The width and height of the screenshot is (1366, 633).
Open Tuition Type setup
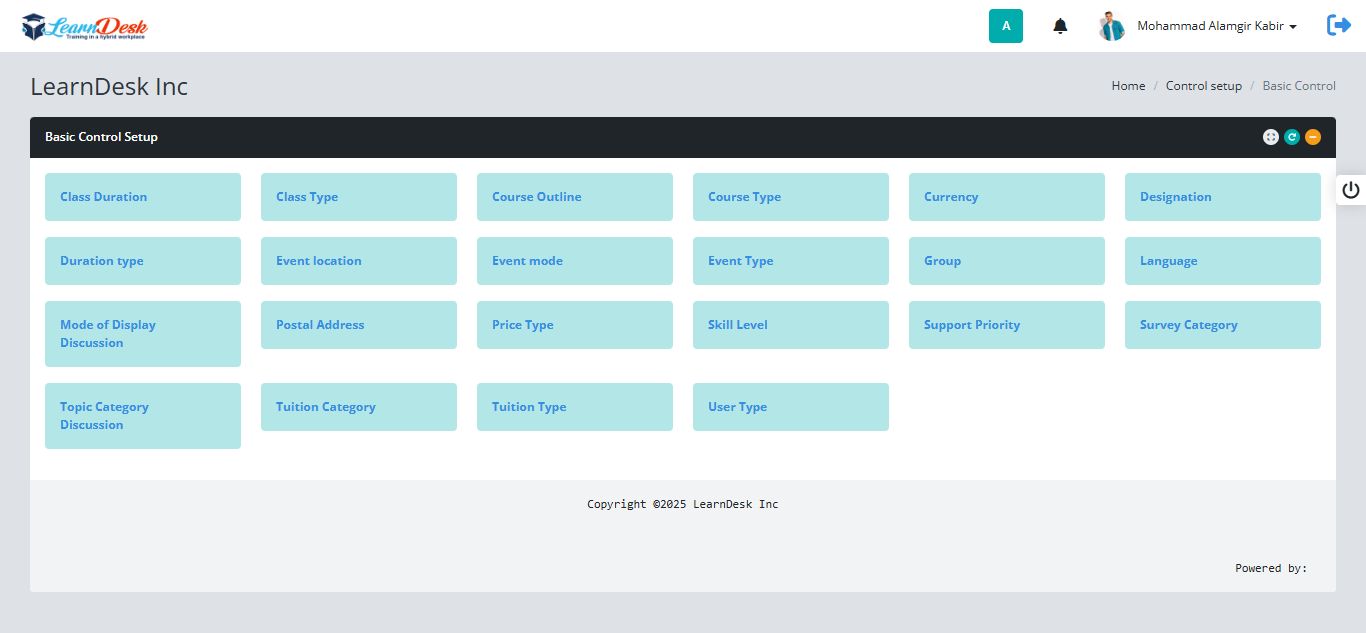click(575, 407)
